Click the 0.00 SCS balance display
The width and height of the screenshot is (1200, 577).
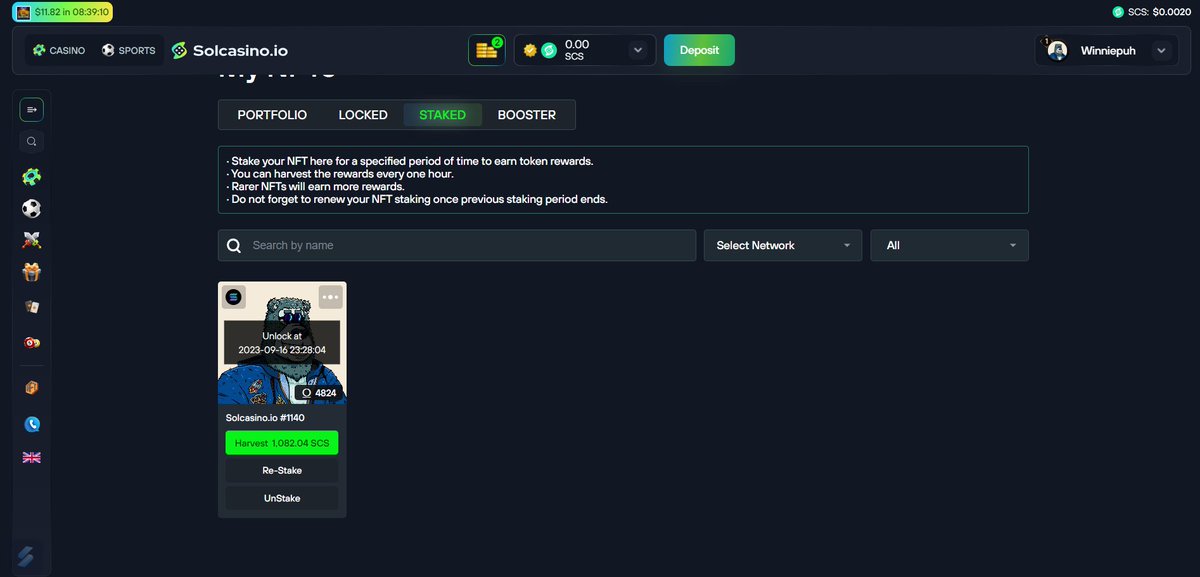click(577, 50)
